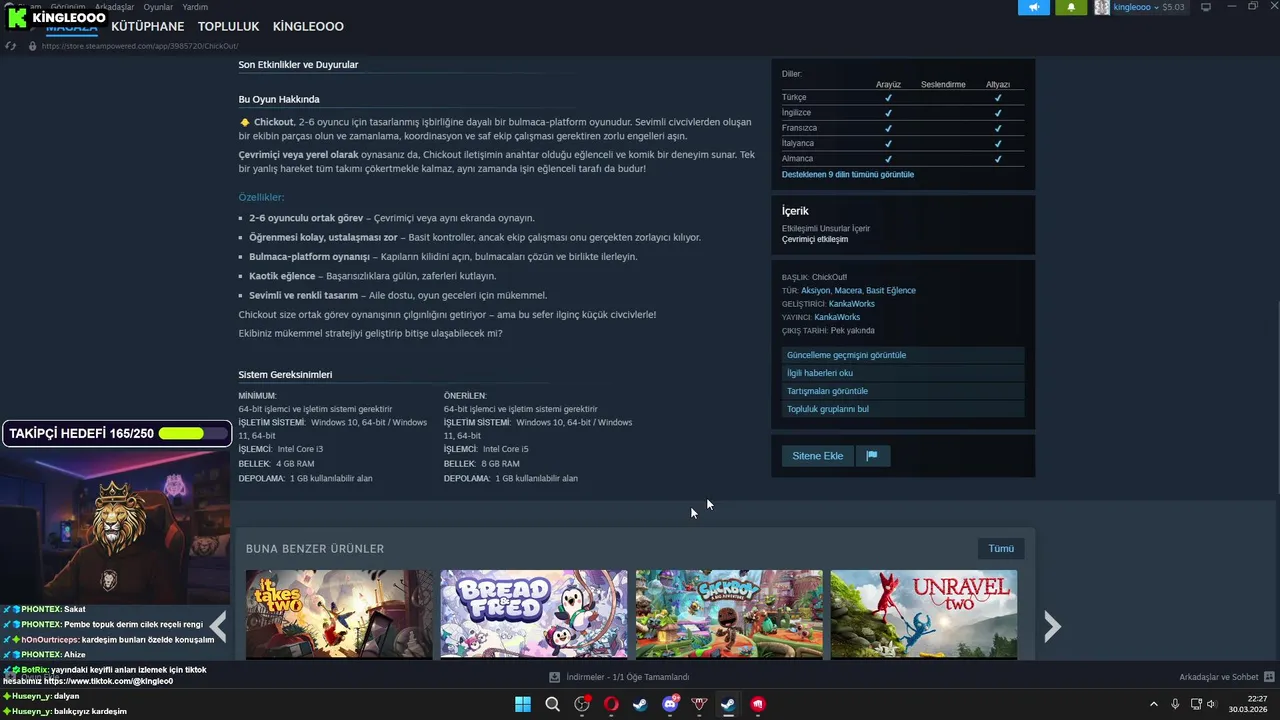Click the lock icon in the address bar
Image resolution: width=1280 pixels, height=720 pixels.
click(33, 46)
